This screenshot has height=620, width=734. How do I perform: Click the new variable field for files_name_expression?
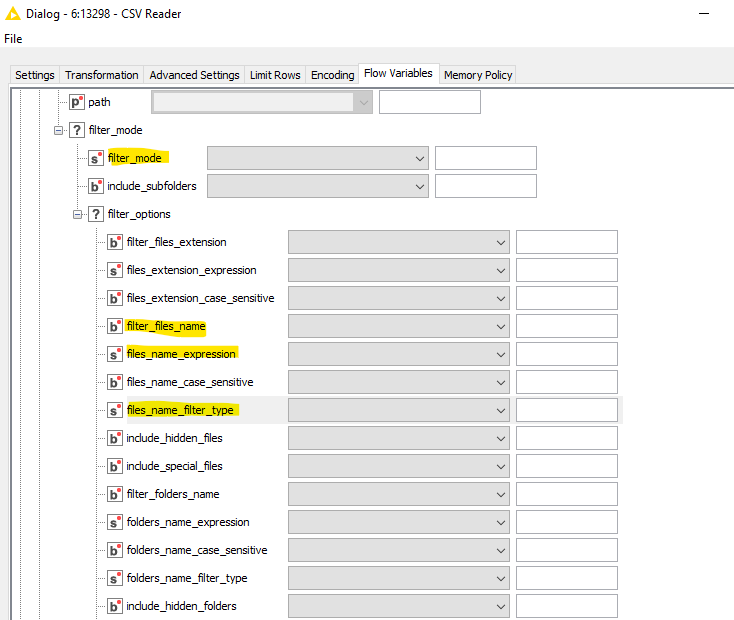(x=567, y=354)
